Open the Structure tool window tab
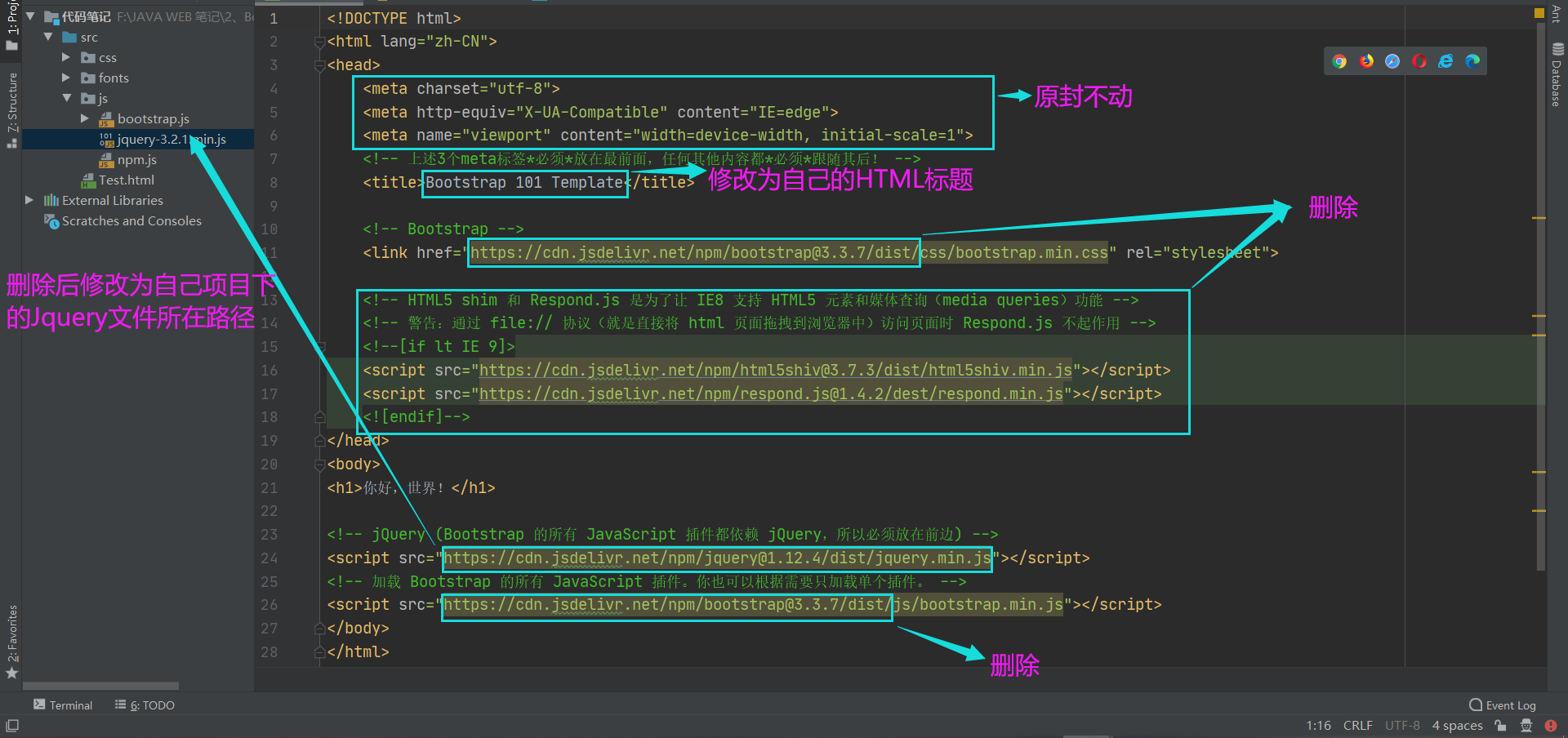1568x738 pixels. coord(11,110)
